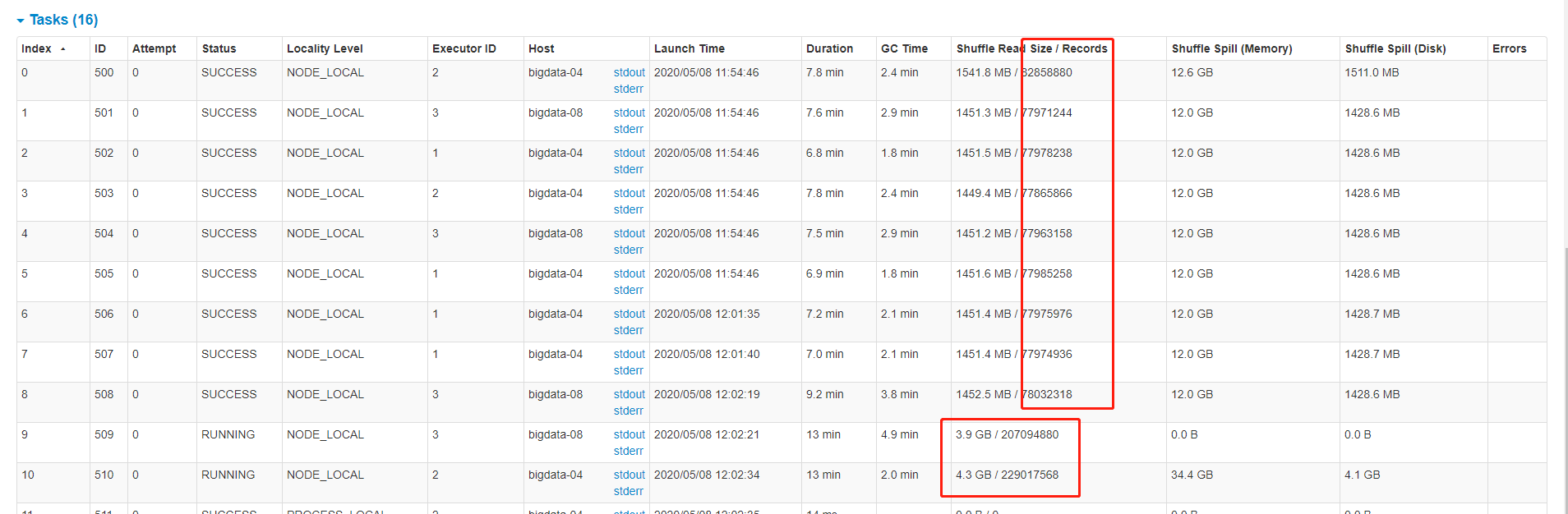
Task: View stdout for running task 509
Action: coord(629,434)
